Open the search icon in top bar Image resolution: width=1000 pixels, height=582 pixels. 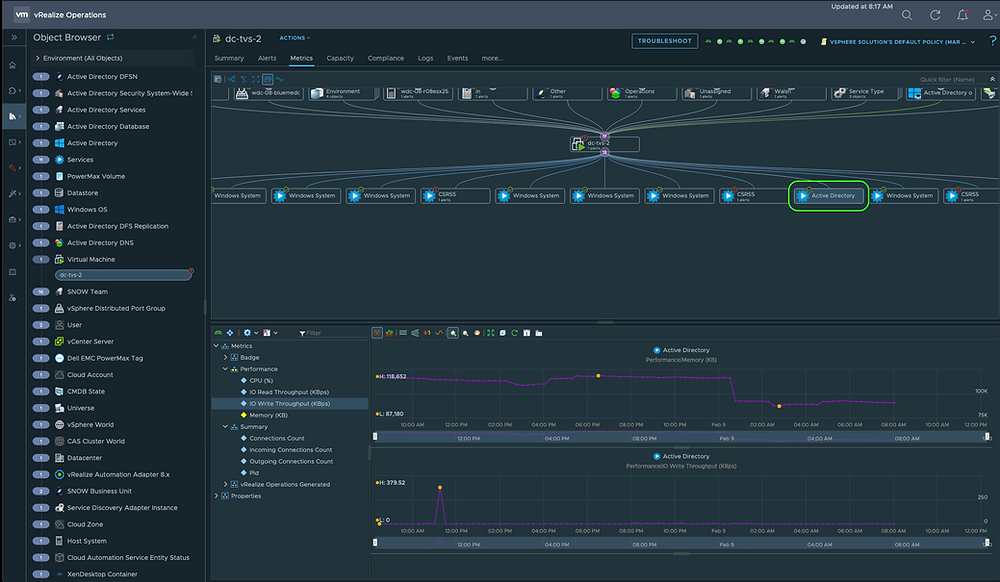pos(907,15)
